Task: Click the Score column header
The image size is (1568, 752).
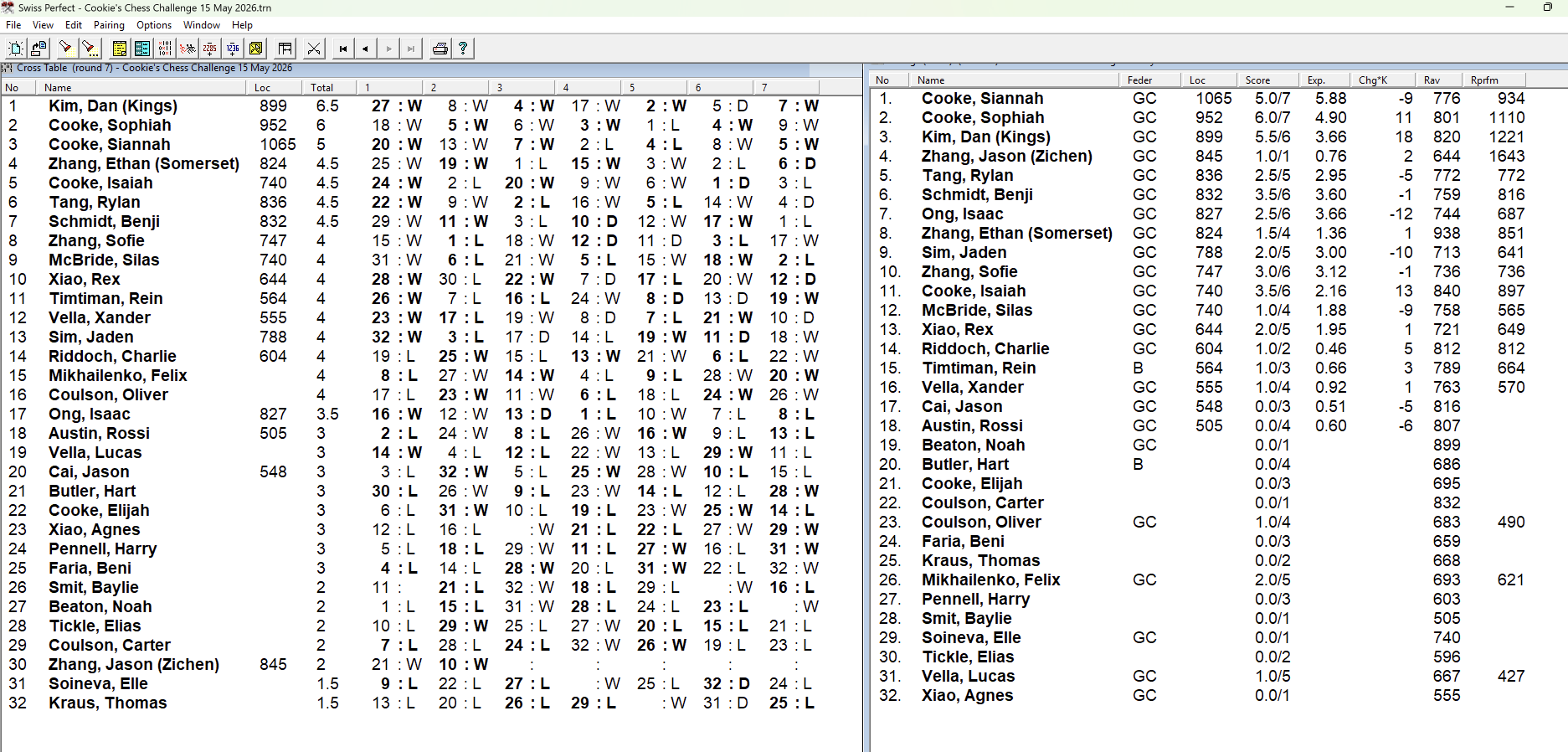Action: point(1268,80)
